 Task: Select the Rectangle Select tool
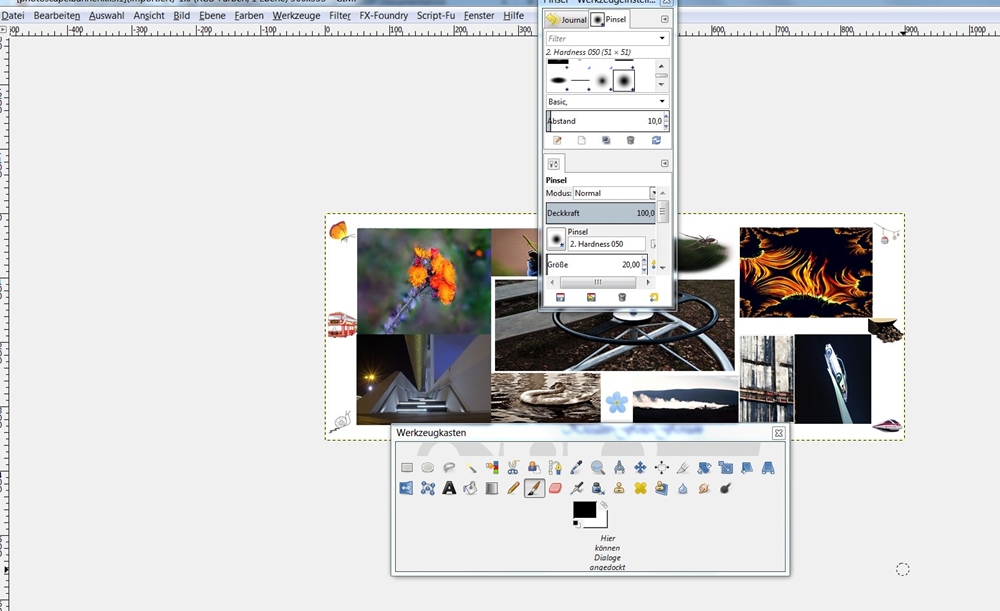pos(407,467)
